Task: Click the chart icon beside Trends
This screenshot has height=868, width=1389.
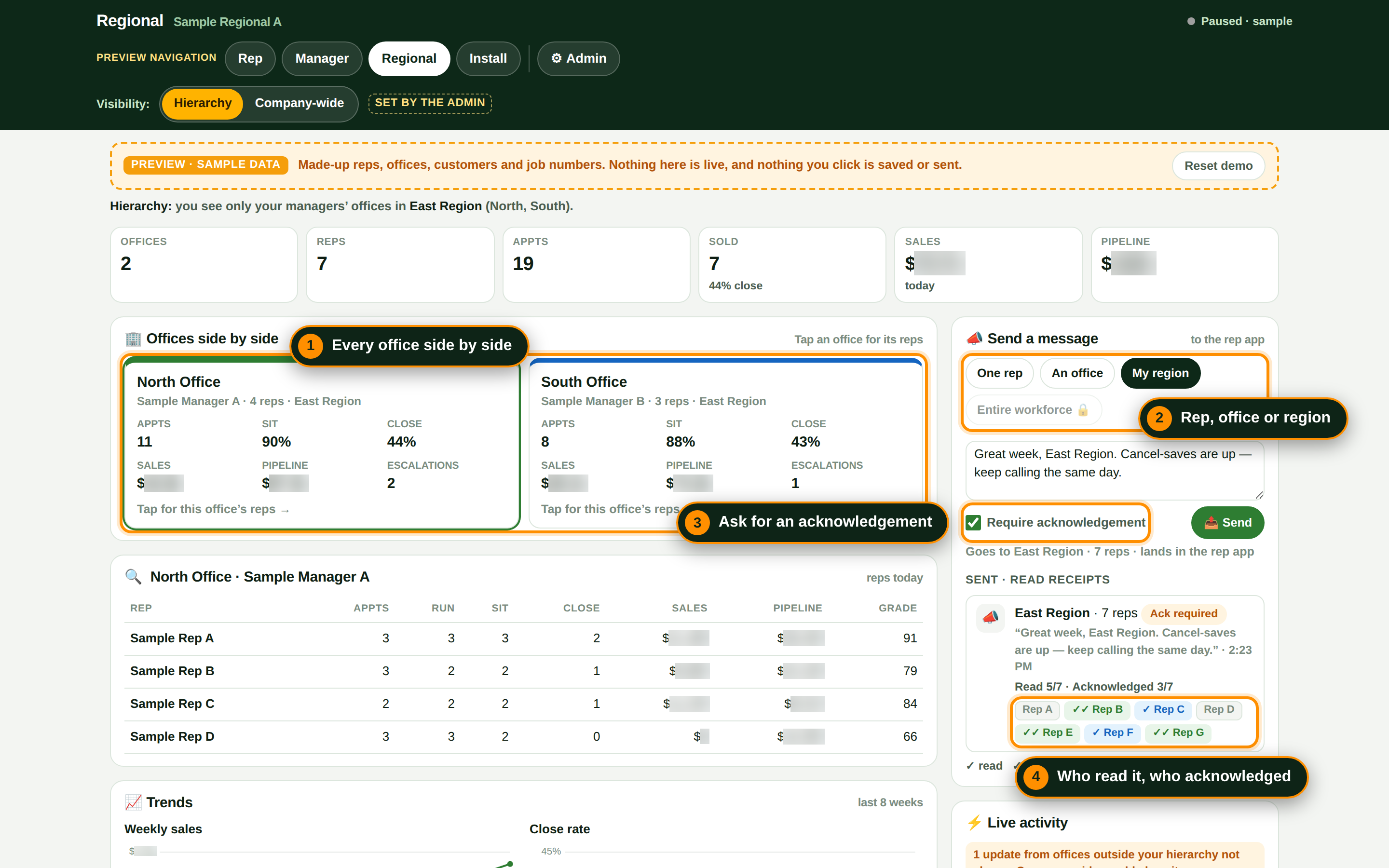Action: point(133,802)
